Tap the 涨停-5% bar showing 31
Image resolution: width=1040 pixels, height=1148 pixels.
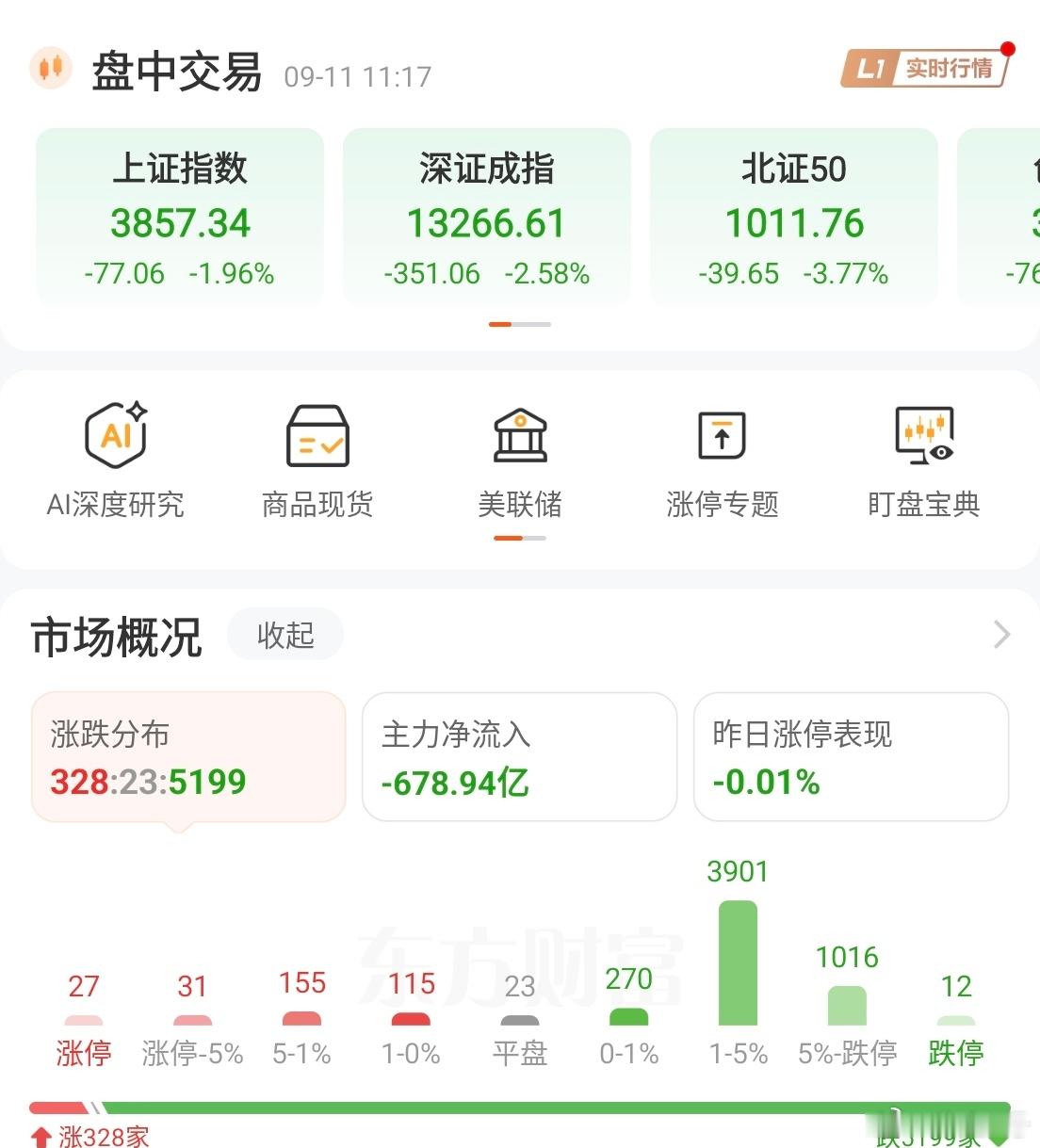tap(192, 1020)
